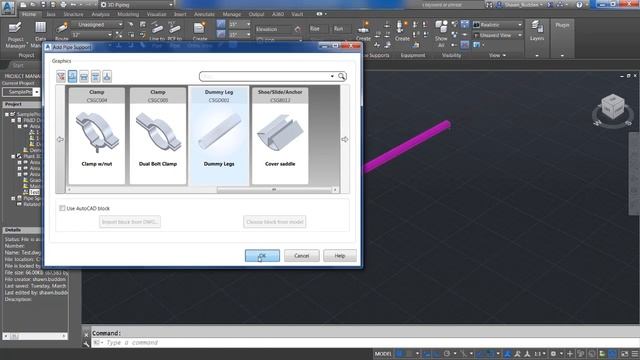Switch to the Manage ribbon tab
Screen dimensions: 640x360
pyautogui.click(x=231, y=14)
